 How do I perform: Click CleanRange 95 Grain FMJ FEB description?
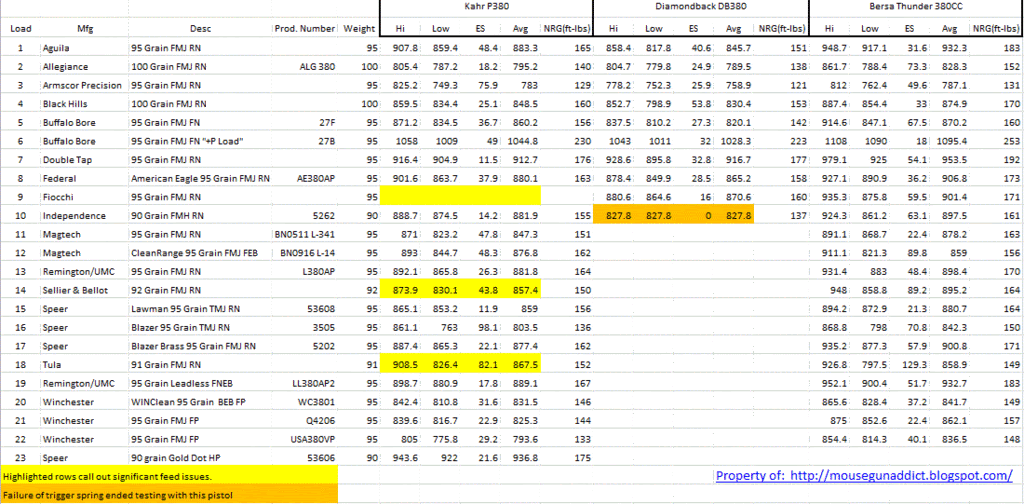[194, 253]
